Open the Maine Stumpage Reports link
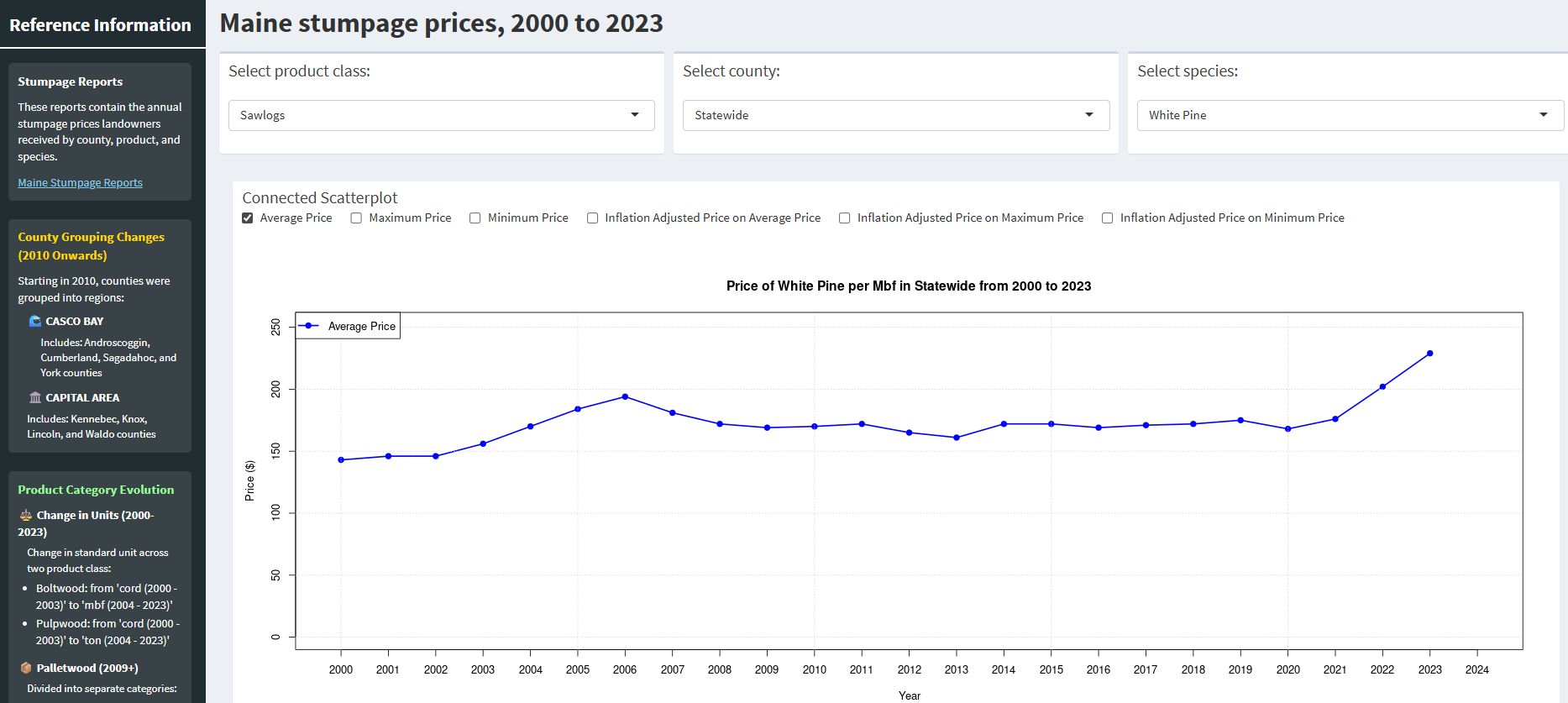This screenshot has height=703, width=1568. click(x=80, y=183)
